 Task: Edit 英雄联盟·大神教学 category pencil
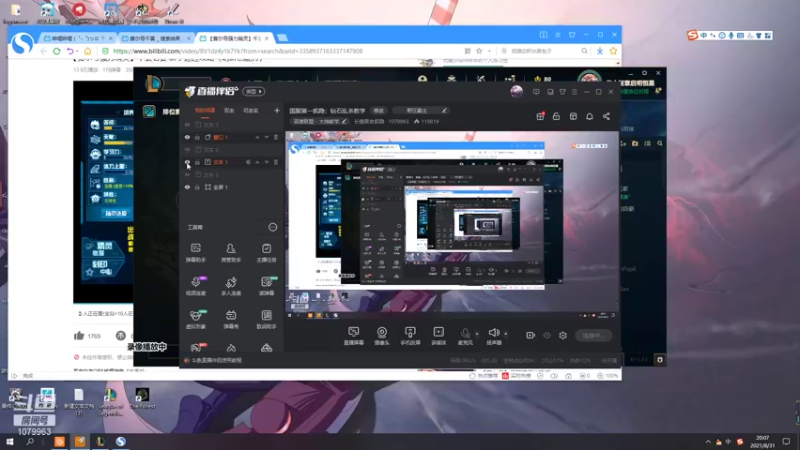coord(344,121)
